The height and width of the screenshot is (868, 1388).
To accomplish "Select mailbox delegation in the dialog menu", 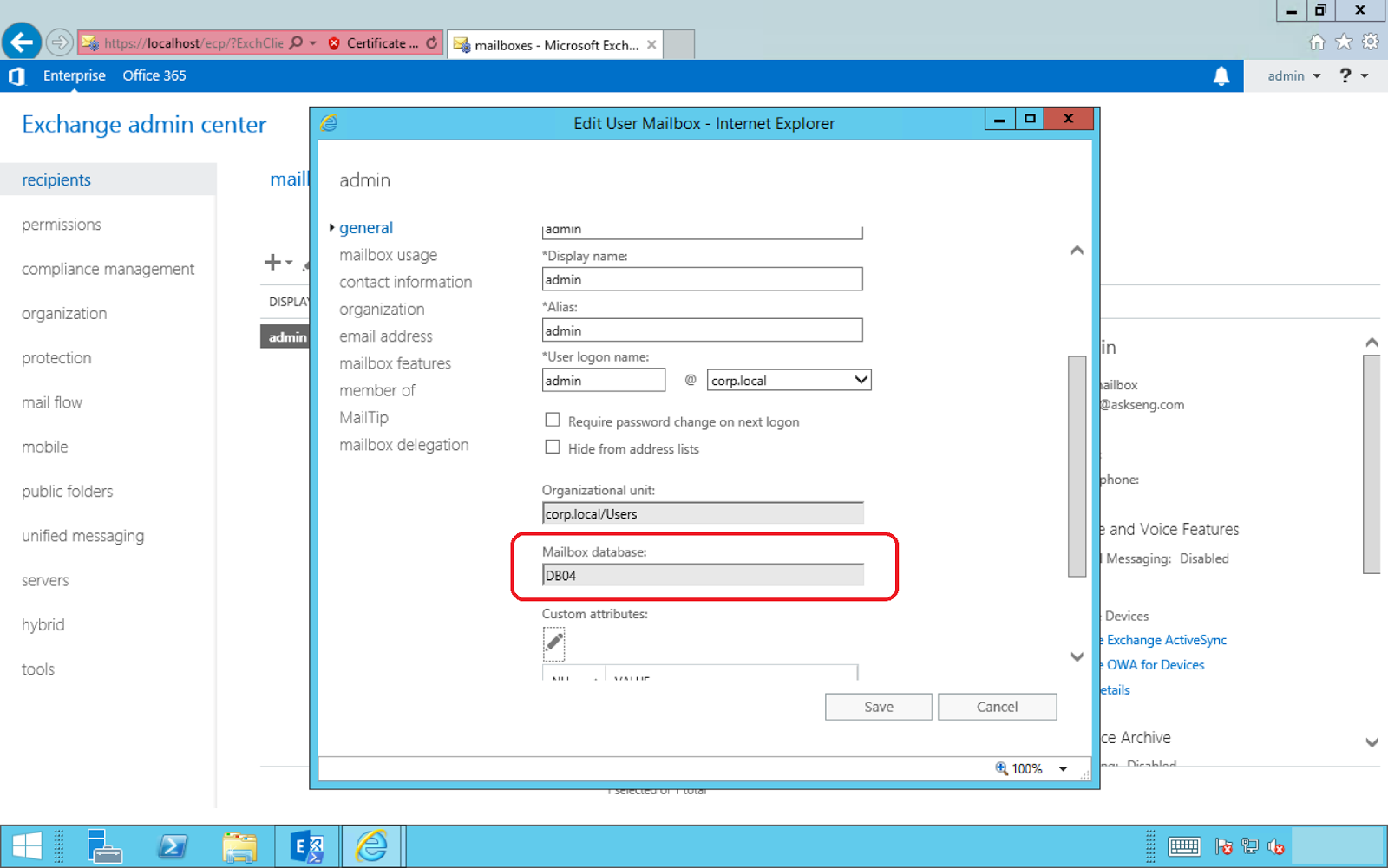I will (404, 444).
